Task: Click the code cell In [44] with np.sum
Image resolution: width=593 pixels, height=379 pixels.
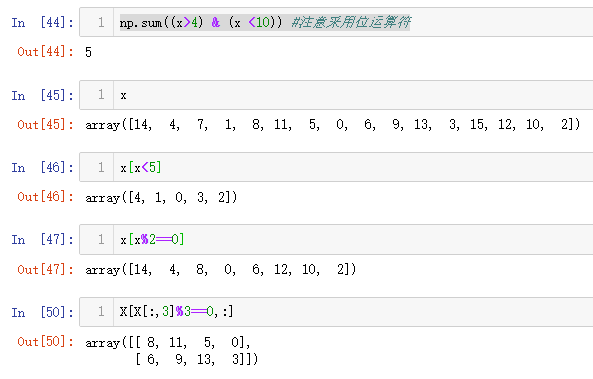Action: click(x=336, y=22)
